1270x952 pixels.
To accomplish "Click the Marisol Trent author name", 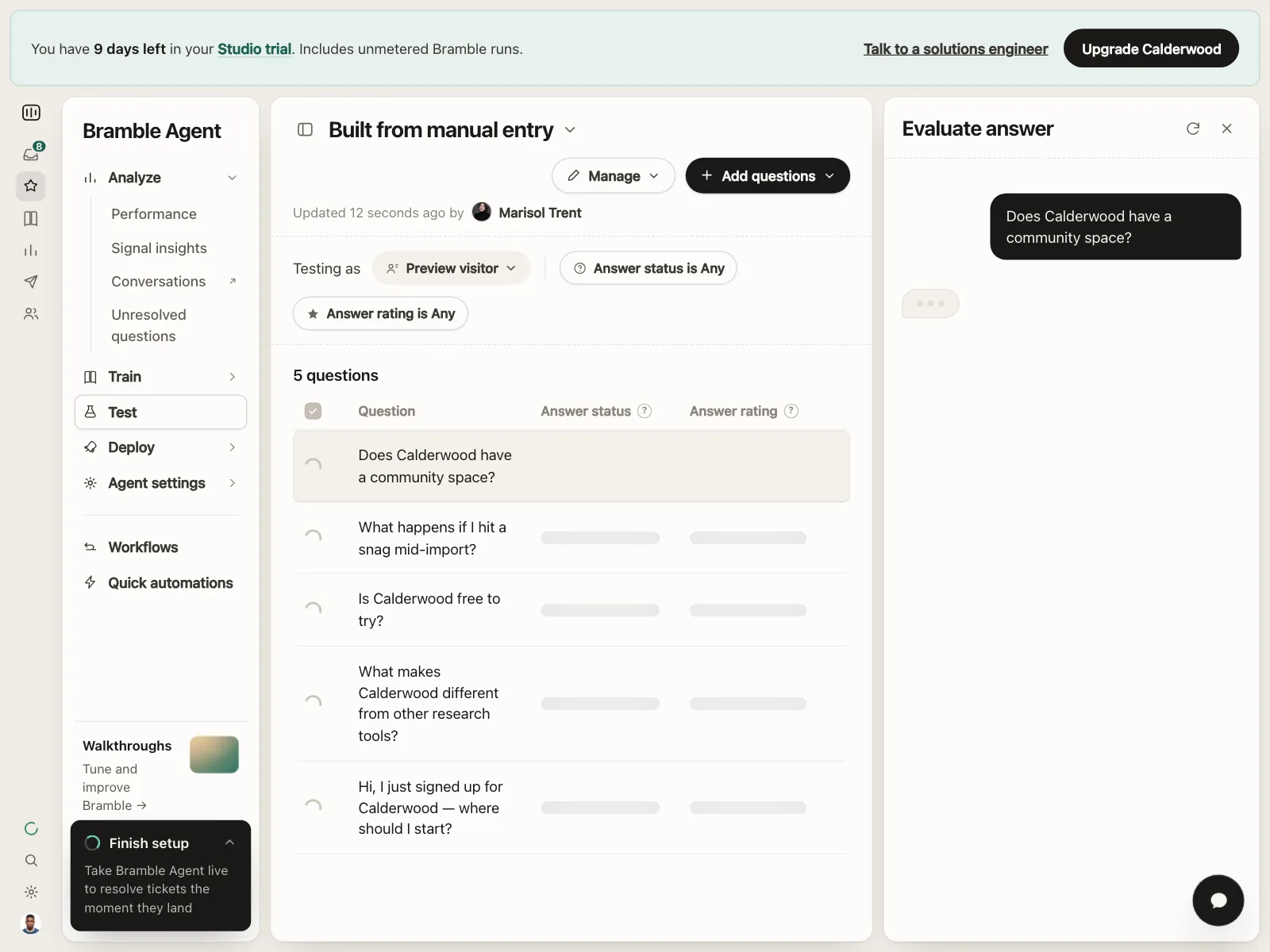I will coord(540,213).
